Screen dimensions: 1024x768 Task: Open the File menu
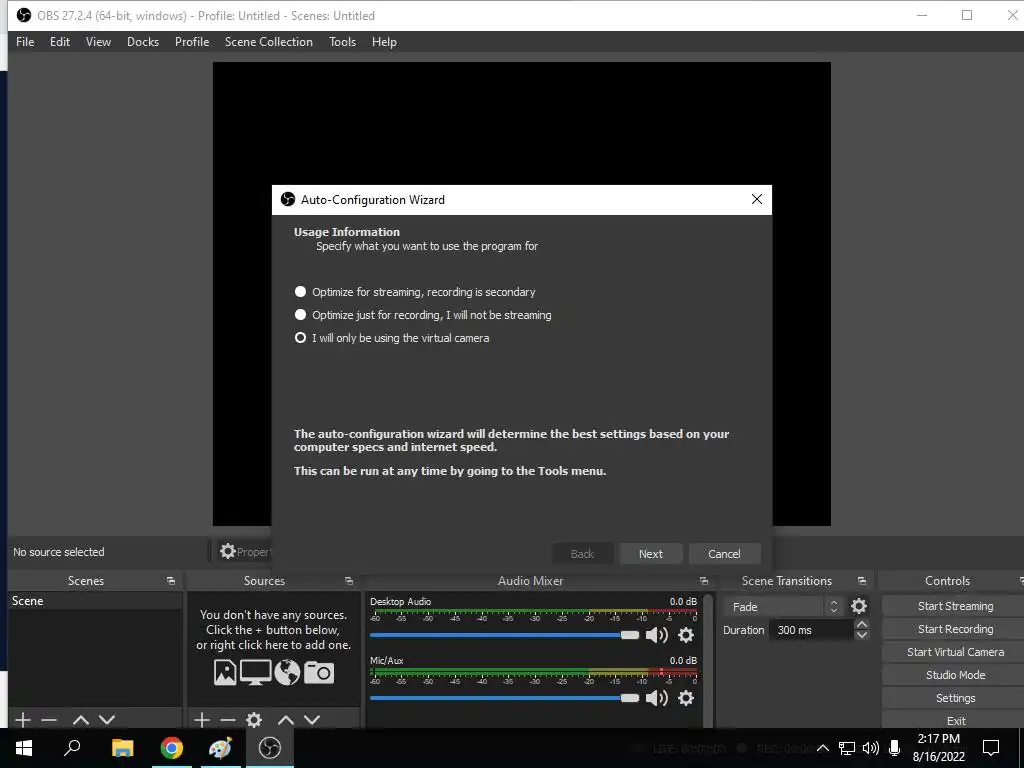[x=25, y=42]
